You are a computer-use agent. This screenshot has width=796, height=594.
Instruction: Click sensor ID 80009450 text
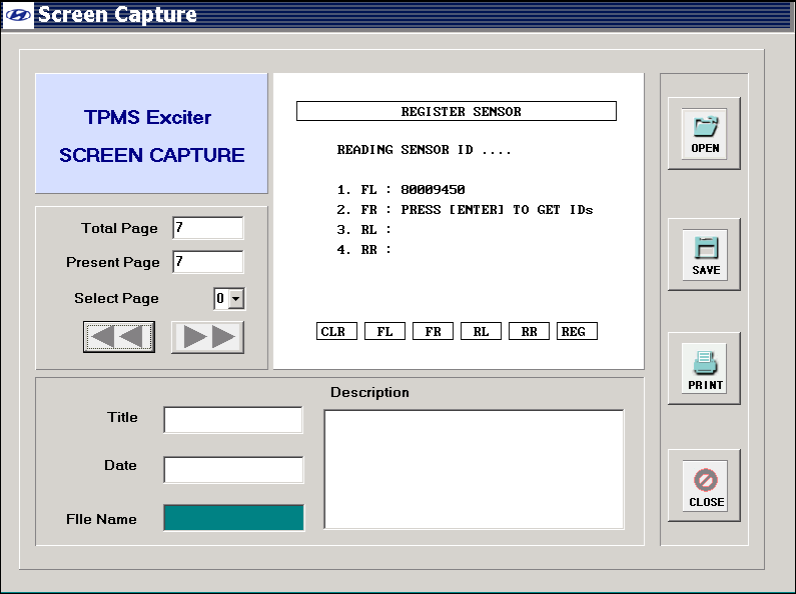tap(433, 189)
